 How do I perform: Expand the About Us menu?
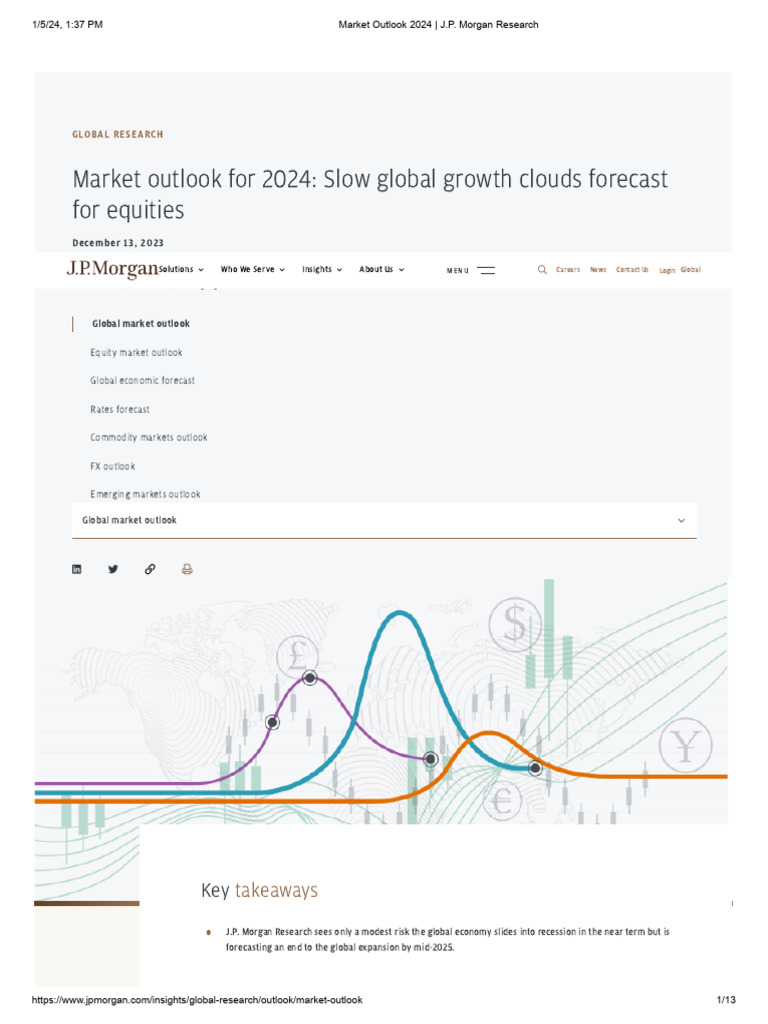tap(381, 269)
